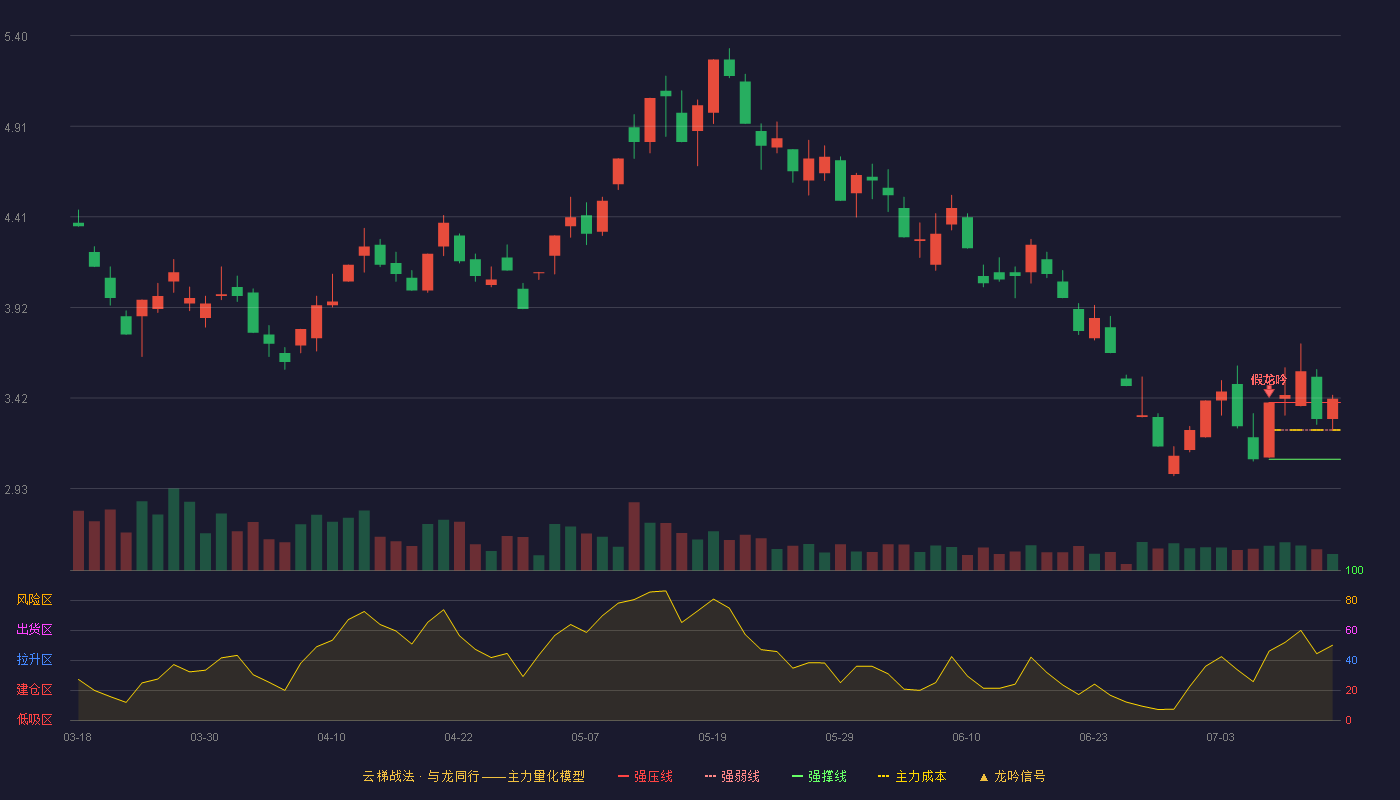Toggle the 主力成本 legend entry
Viewport: 1400px width, 800px height.
(912, 776)
